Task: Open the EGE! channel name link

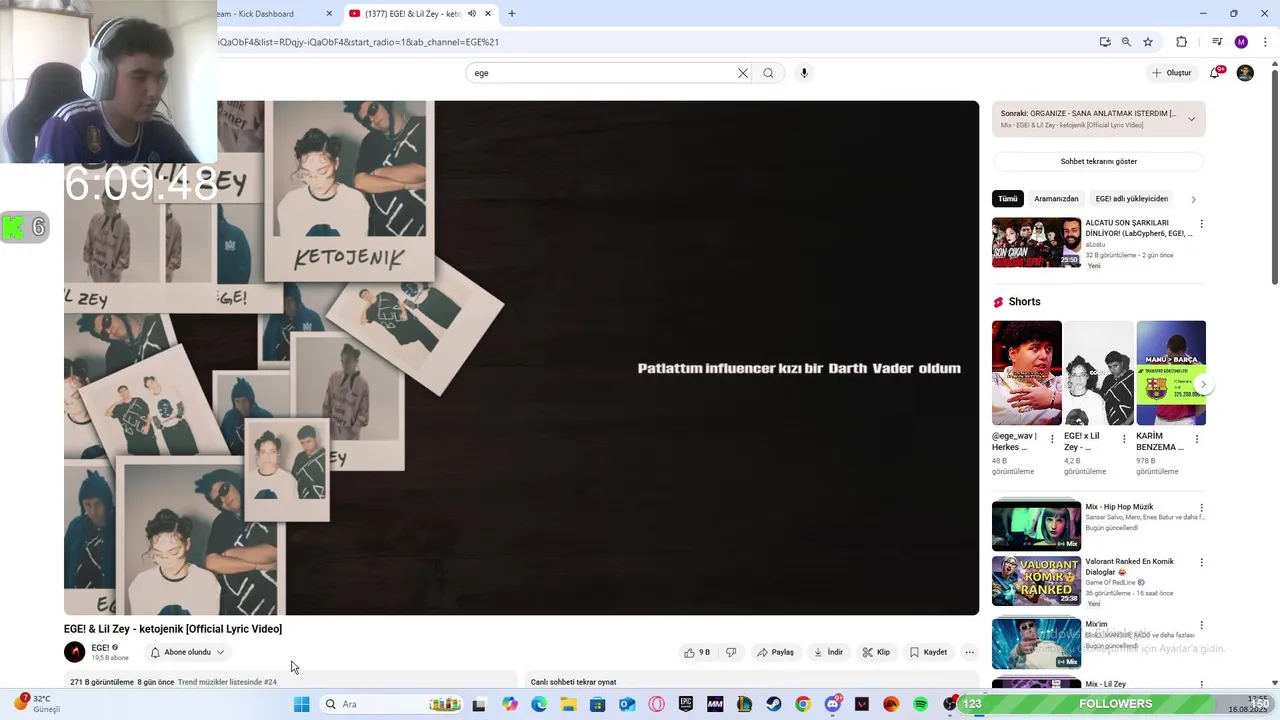Action: point(100,648)
